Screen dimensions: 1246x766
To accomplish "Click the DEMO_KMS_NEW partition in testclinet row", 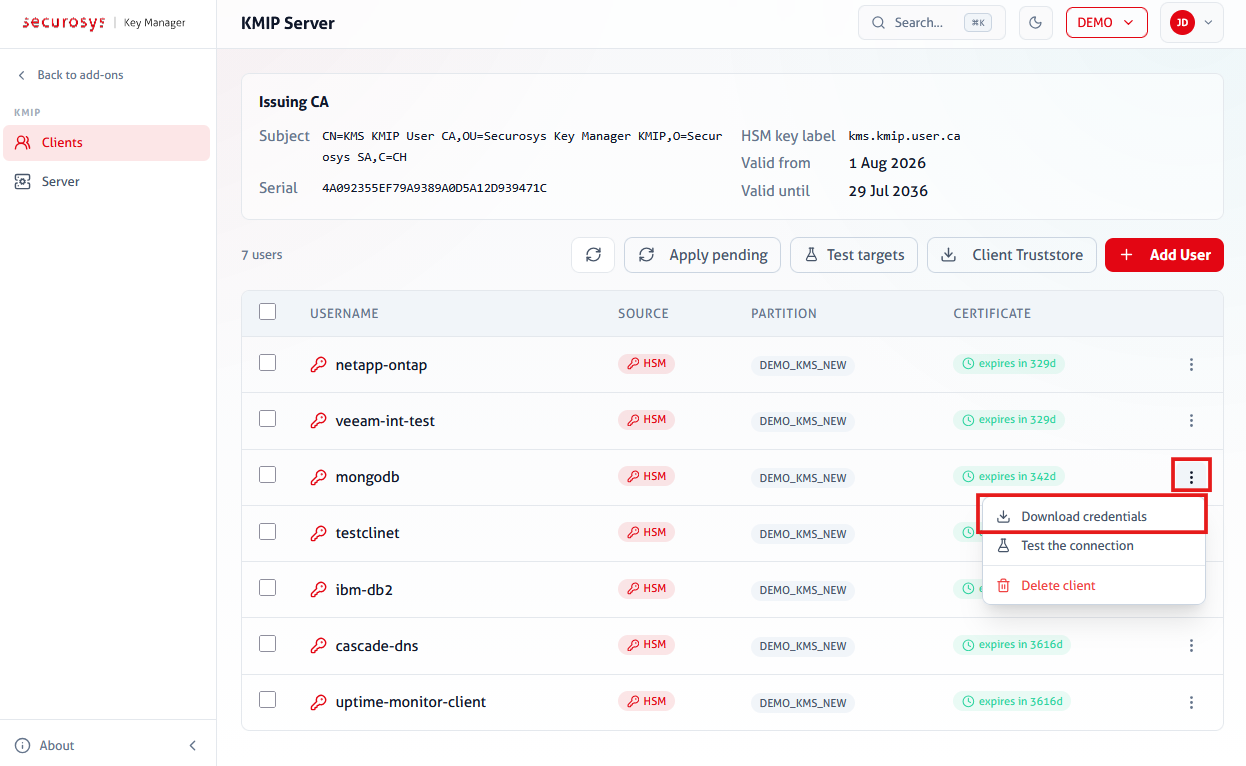I will 803,534.
